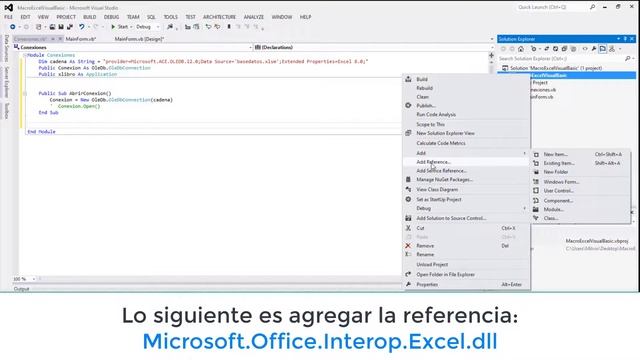Choose Calculate Code Metrics

click(467, 143)
